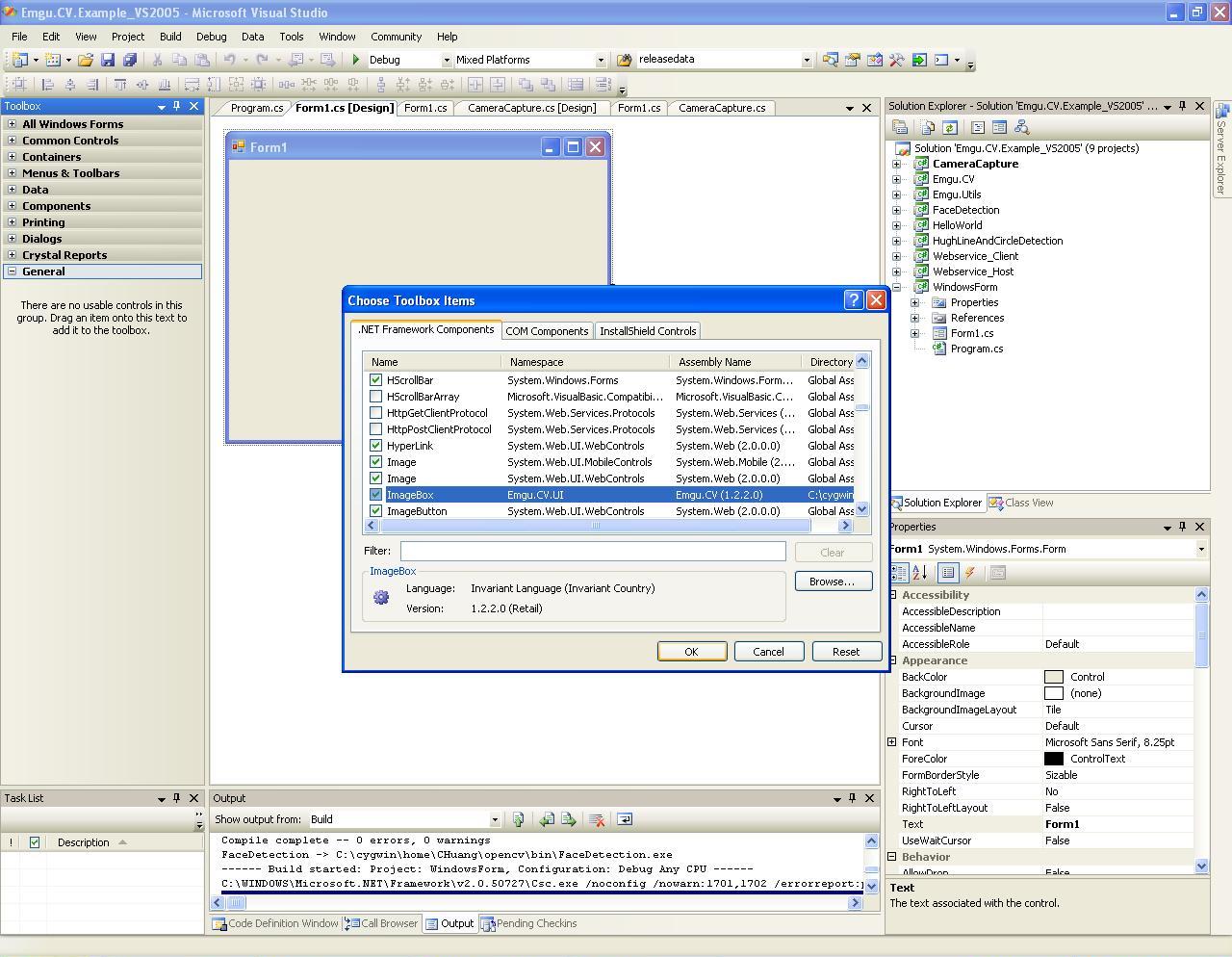This screenshot has height=957, width=1232.
Task: Click horizontal scrollbar thumb of components list
Action: (595, 526)
